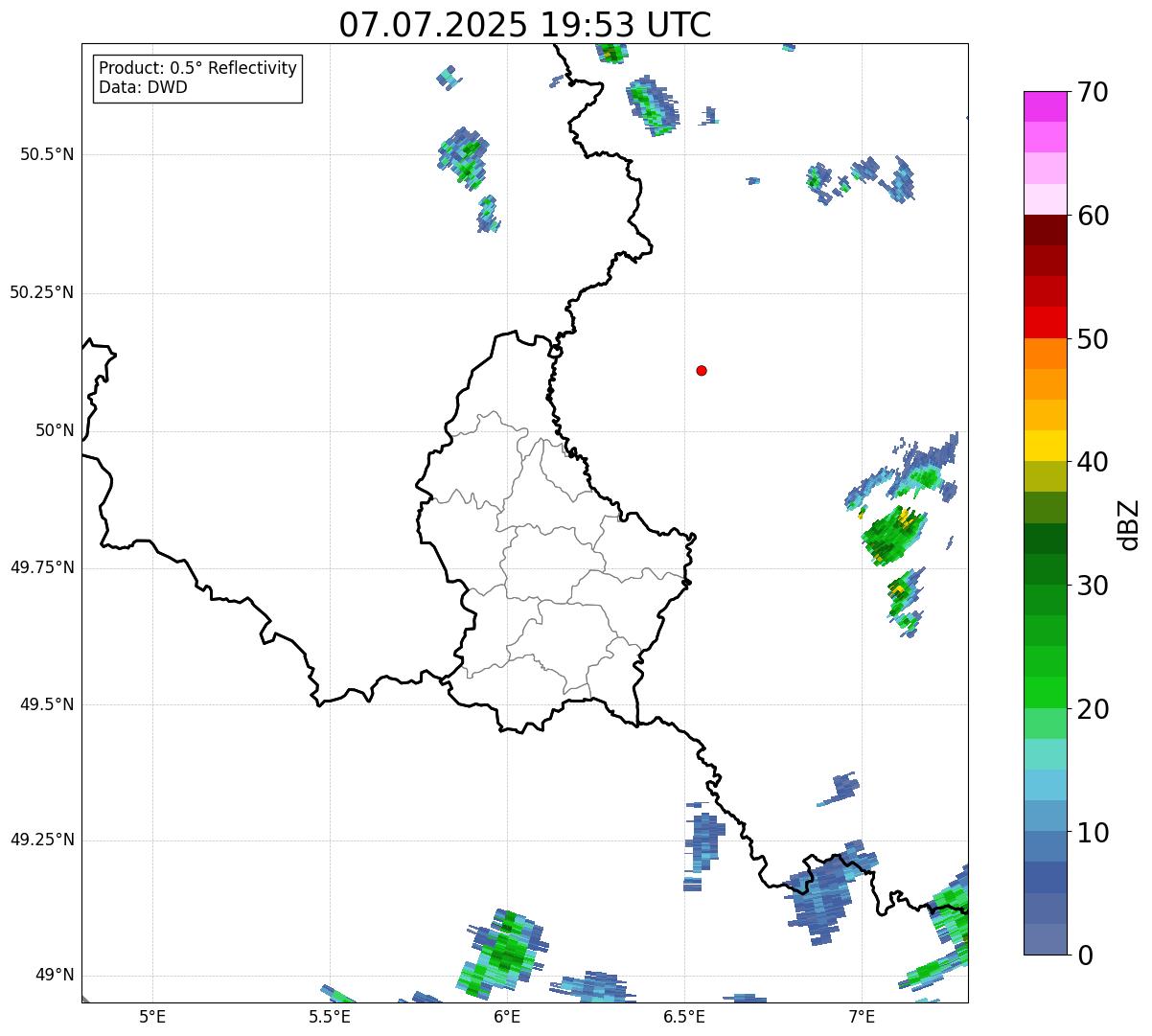Click the '6.5°E' longitude label
The height and width of the screenshot is (1036, 1152).
(x=684, y=1016)
